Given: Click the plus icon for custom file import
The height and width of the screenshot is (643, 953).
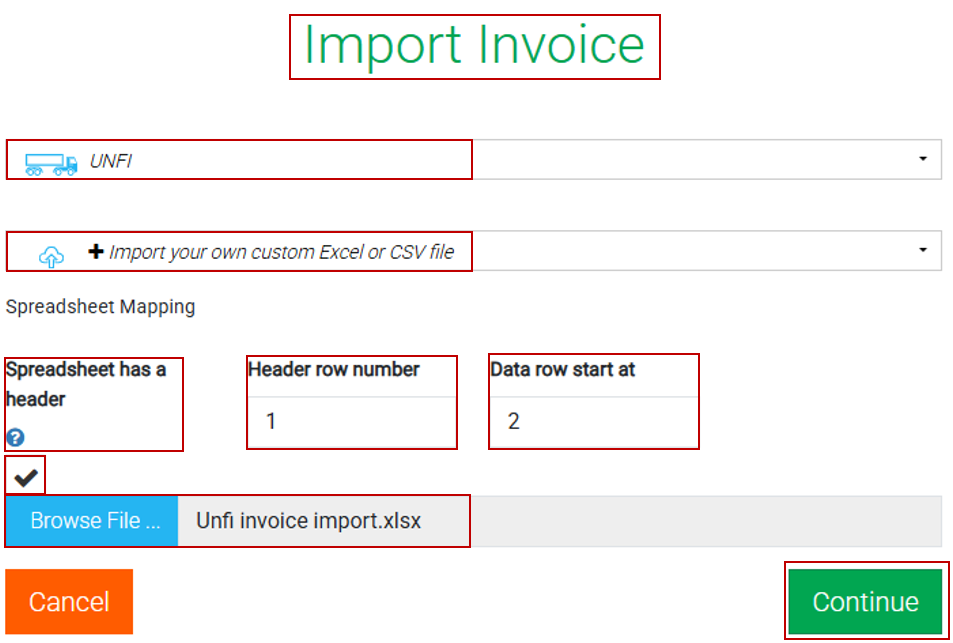Looking at the screenshot, I should click(95, 251).
